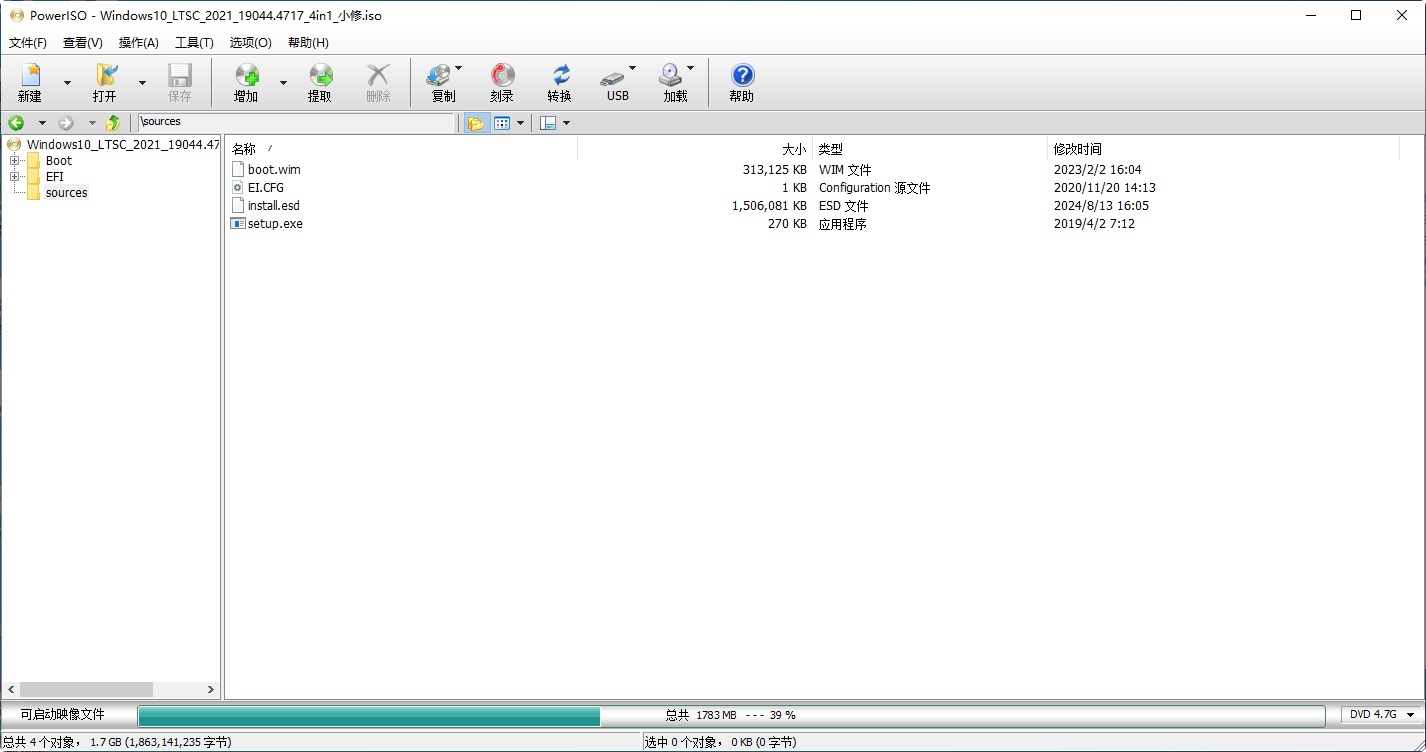The height and width of the screenshot is (752, 1426).
Task: Click the USB bootable drive icon
Action: point(616,80)
